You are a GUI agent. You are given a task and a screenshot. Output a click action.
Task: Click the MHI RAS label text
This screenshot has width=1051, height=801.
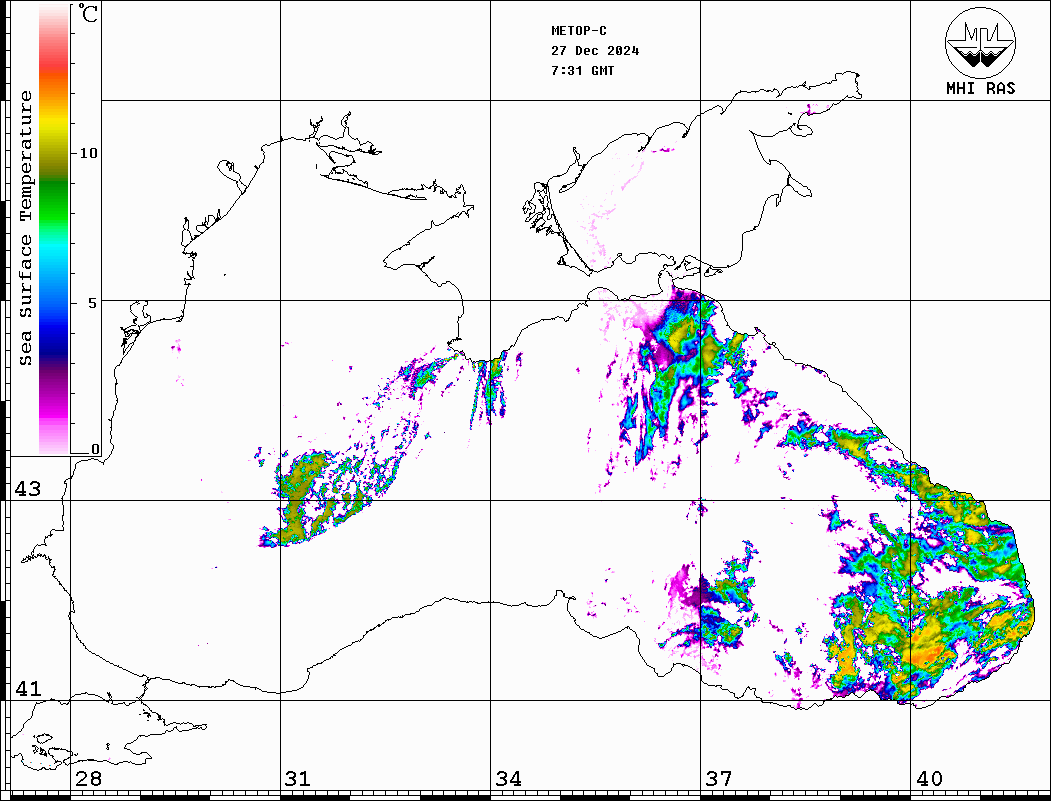pos(981,88)
